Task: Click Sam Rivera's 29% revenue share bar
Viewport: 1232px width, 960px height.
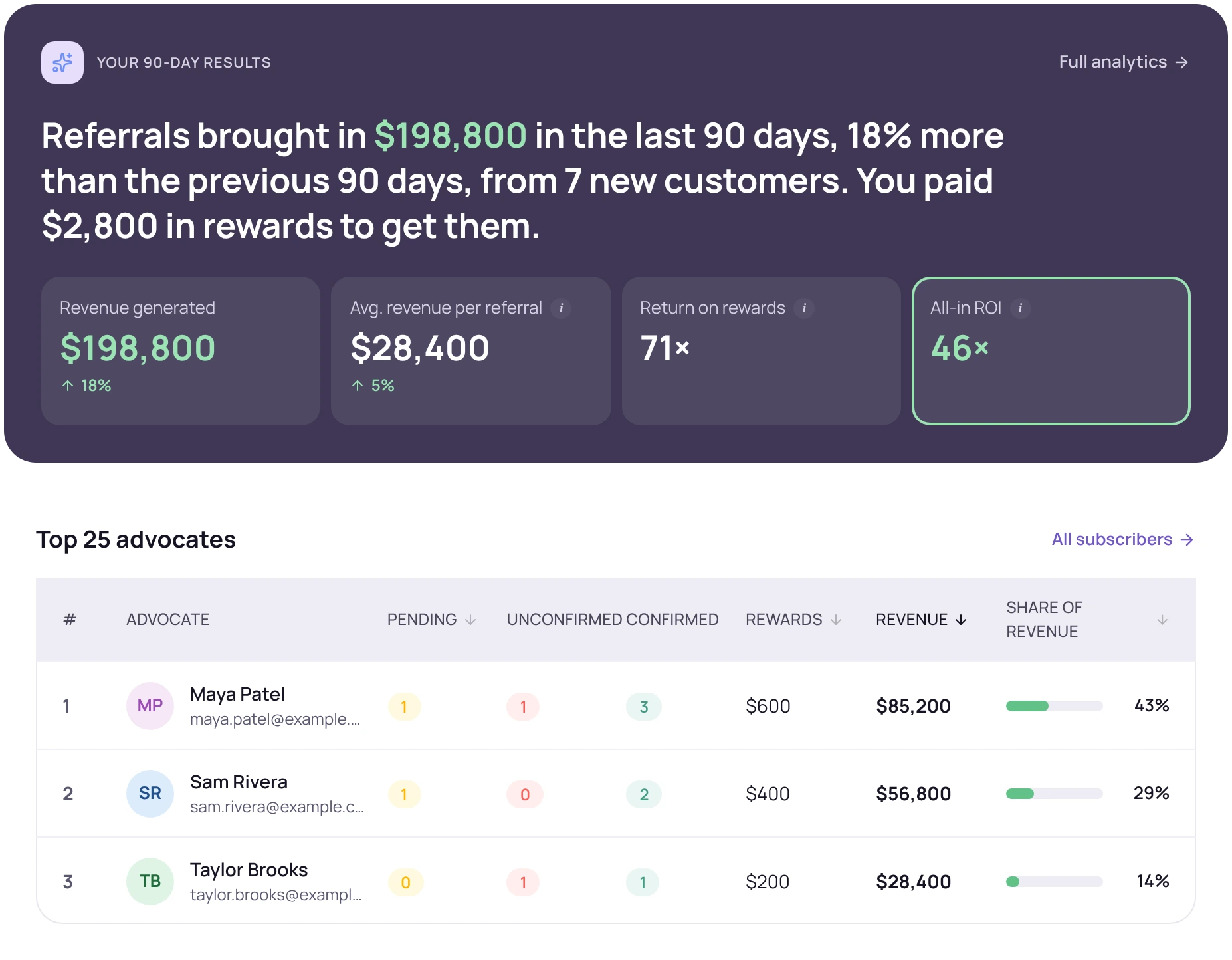Action: (x=1055, y=794)
